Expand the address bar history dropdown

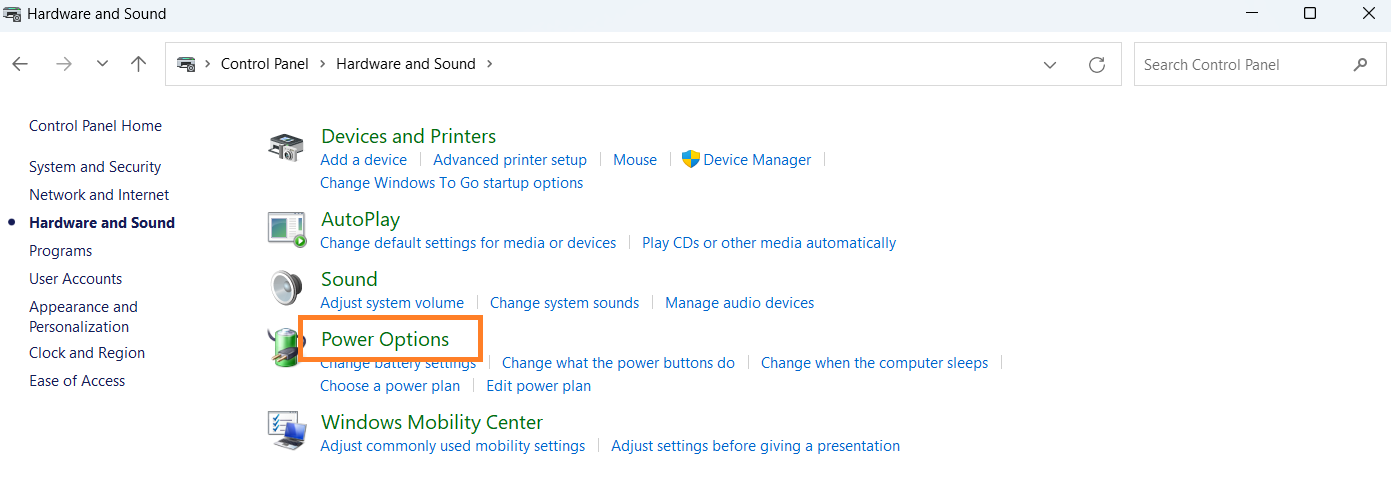tap(1050, 64)
